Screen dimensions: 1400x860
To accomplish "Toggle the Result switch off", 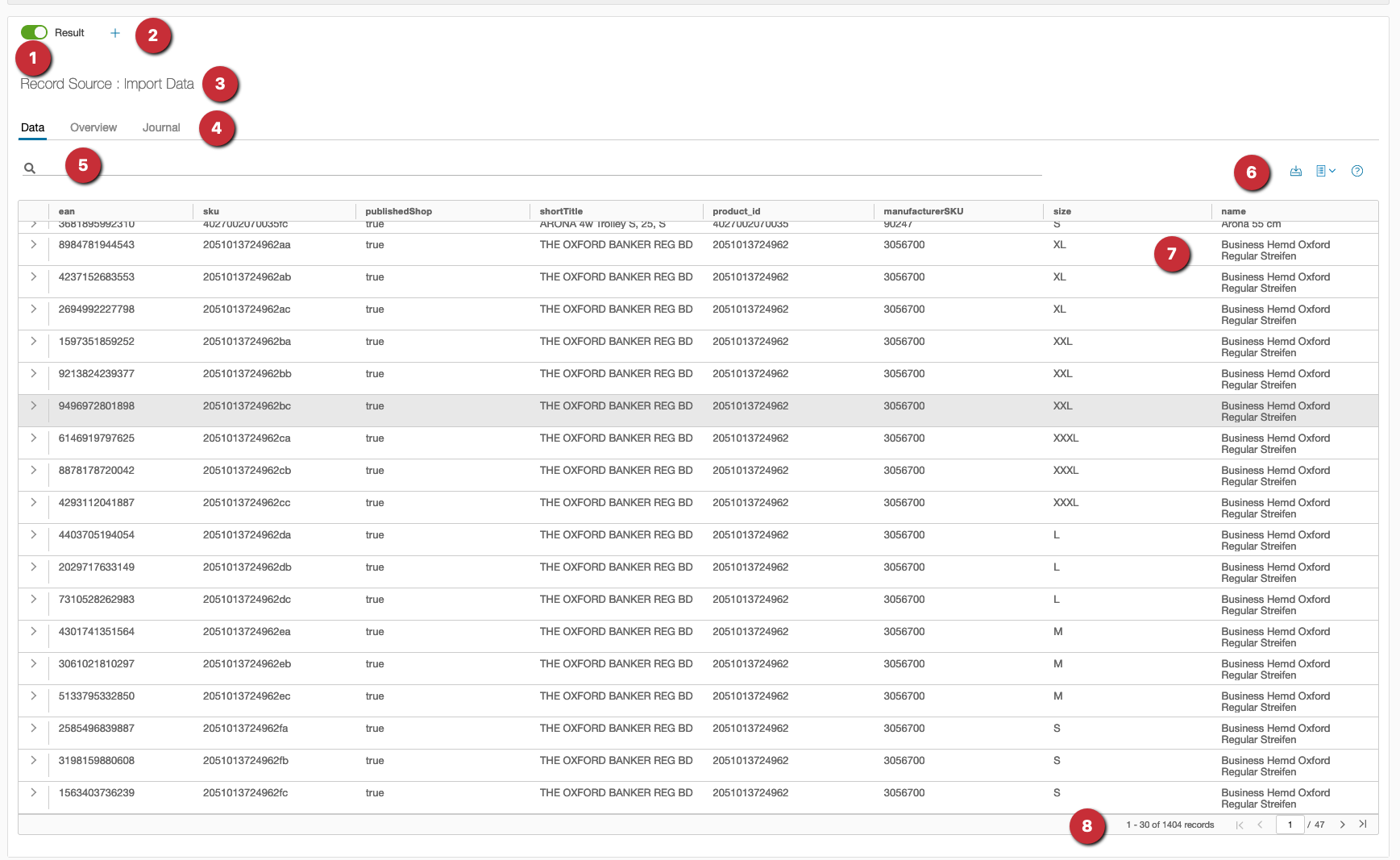I will click(x=34, y=32).
